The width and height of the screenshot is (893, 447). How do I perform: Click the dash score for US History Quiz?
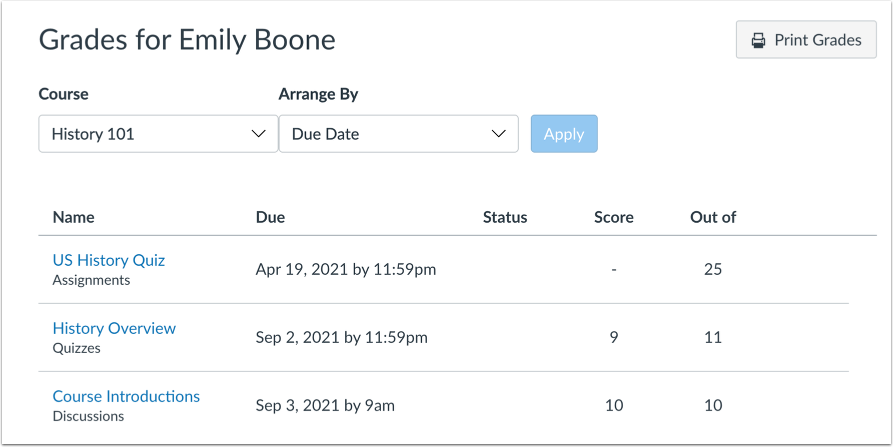(x=613, y=270)
